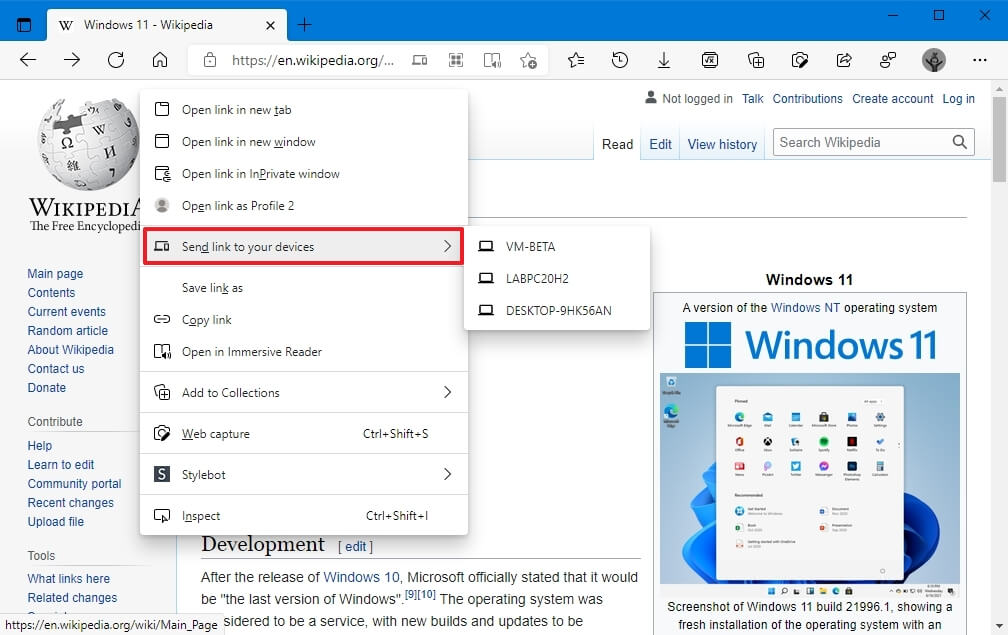This screenshot has height=635, width=1008.
Task: Click the Log in link
Action: tap(958, 99)
